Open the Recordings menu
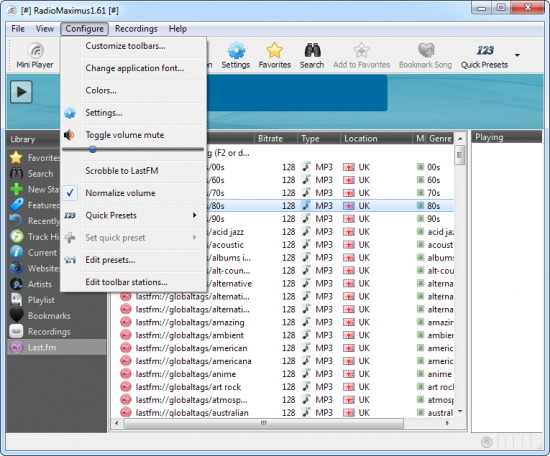The width and height of the screenshot is (550, 456). pyautogui.click(x=136, y=29)
